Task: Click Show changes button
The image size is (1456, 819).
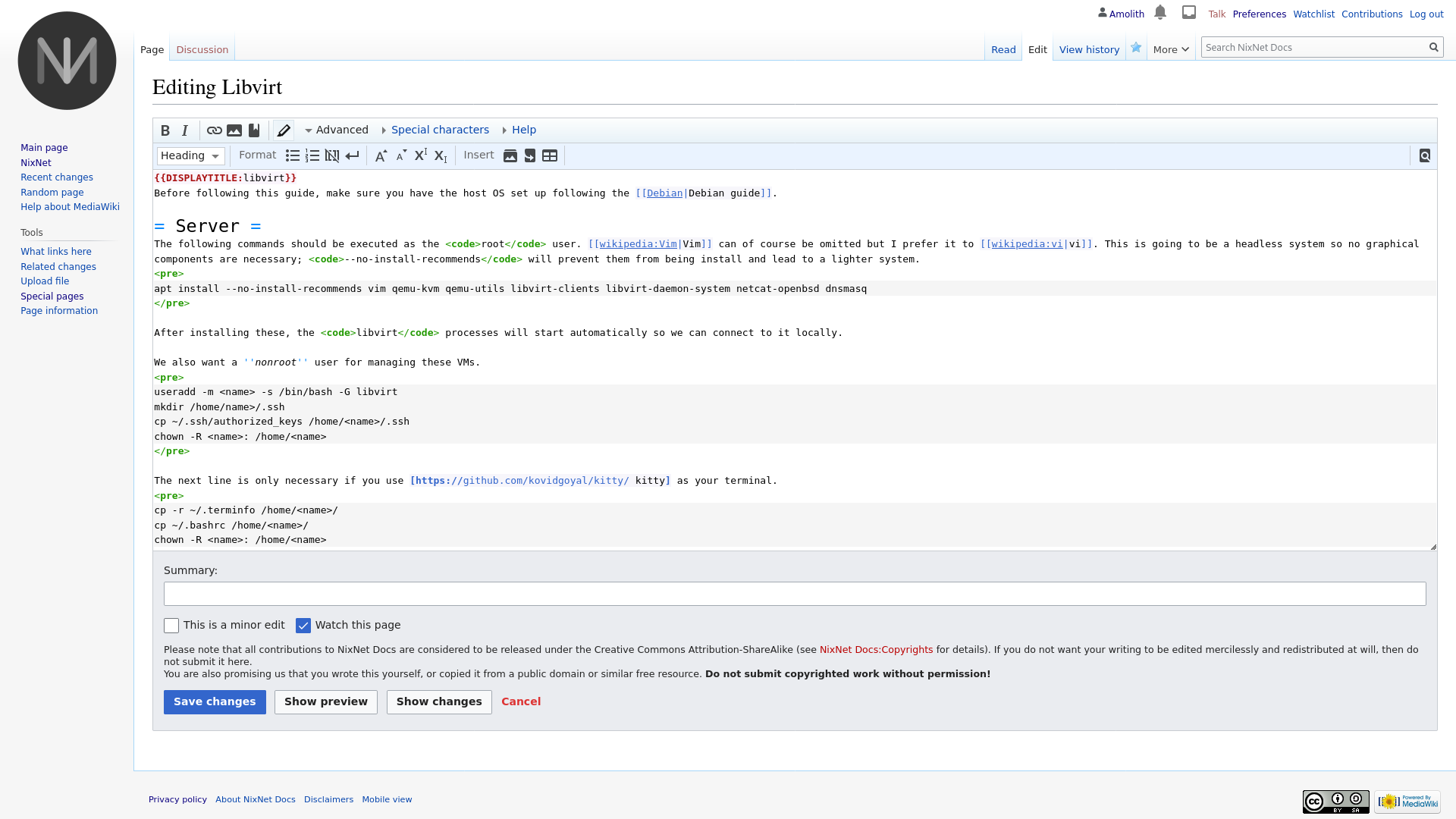Action: click(439, 702)
